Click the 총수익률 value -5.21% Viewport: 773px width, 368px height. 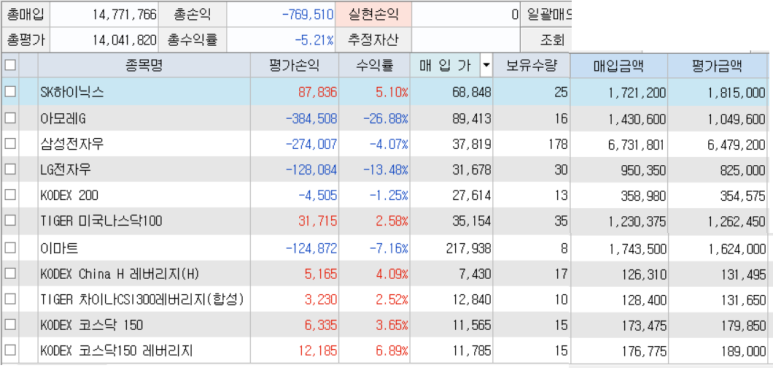pyautogui.click(x=314, y=40)
